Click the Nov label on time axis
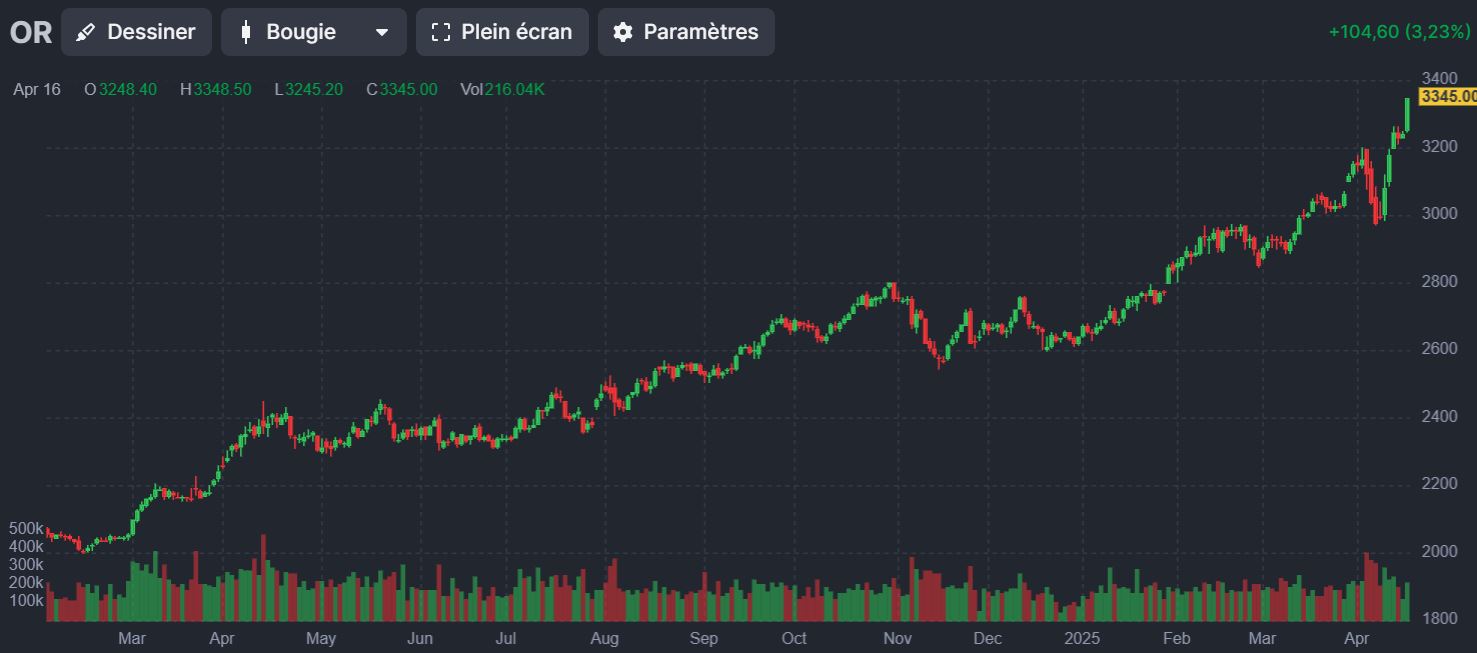This screenshot has height=653, width=1477. [897, 638]
